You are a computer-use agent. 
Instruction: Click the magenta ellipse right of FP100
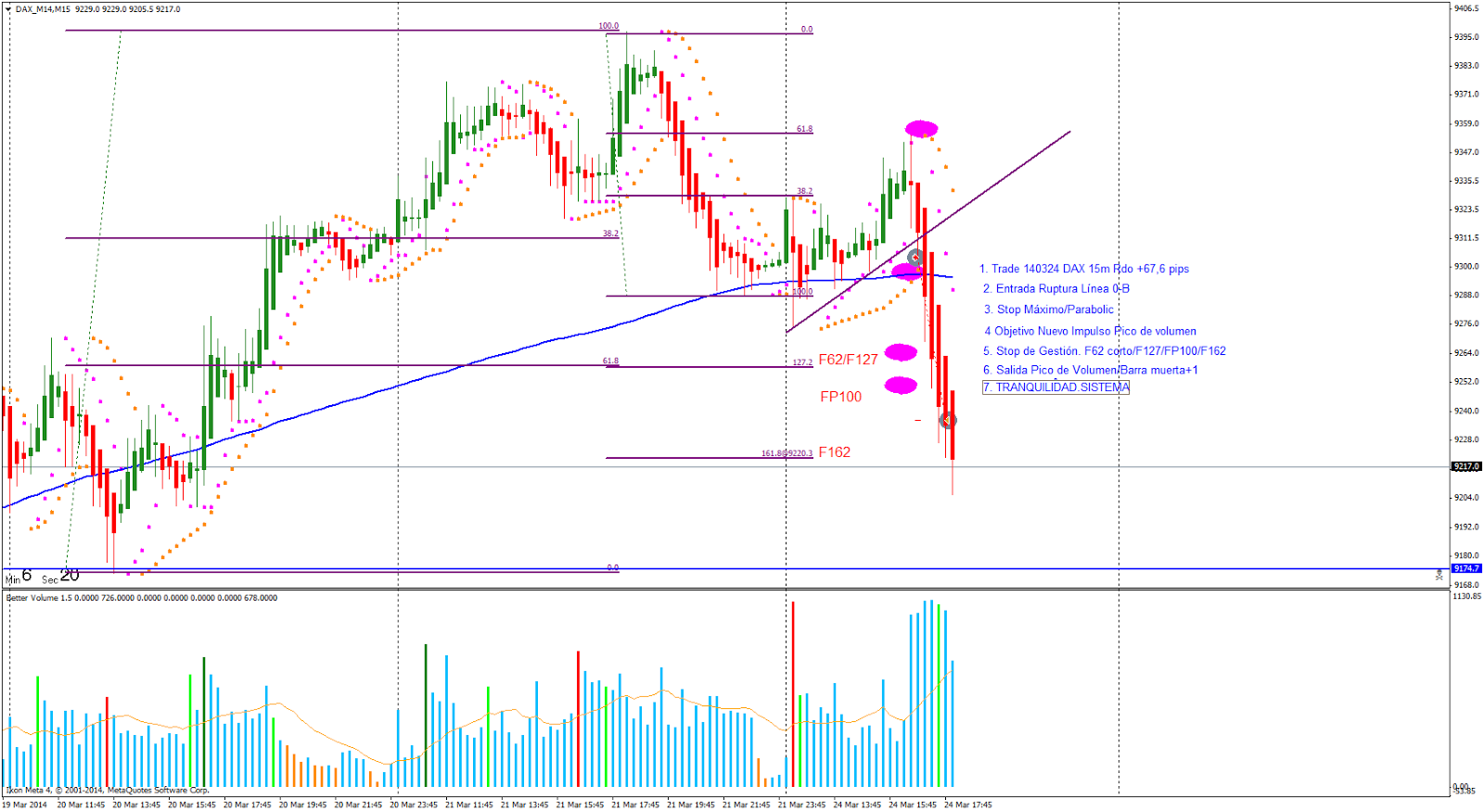(x=901, y=386)
